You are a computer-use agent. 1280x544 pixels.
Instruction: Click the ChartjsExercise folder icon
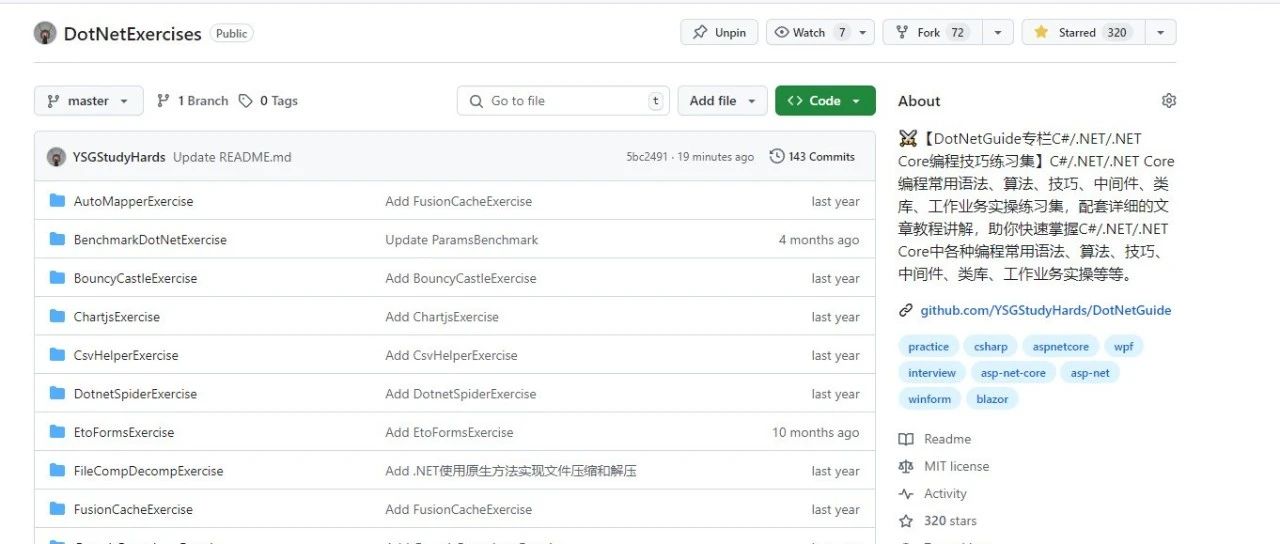pyautogui.click(x=57, y=316)
